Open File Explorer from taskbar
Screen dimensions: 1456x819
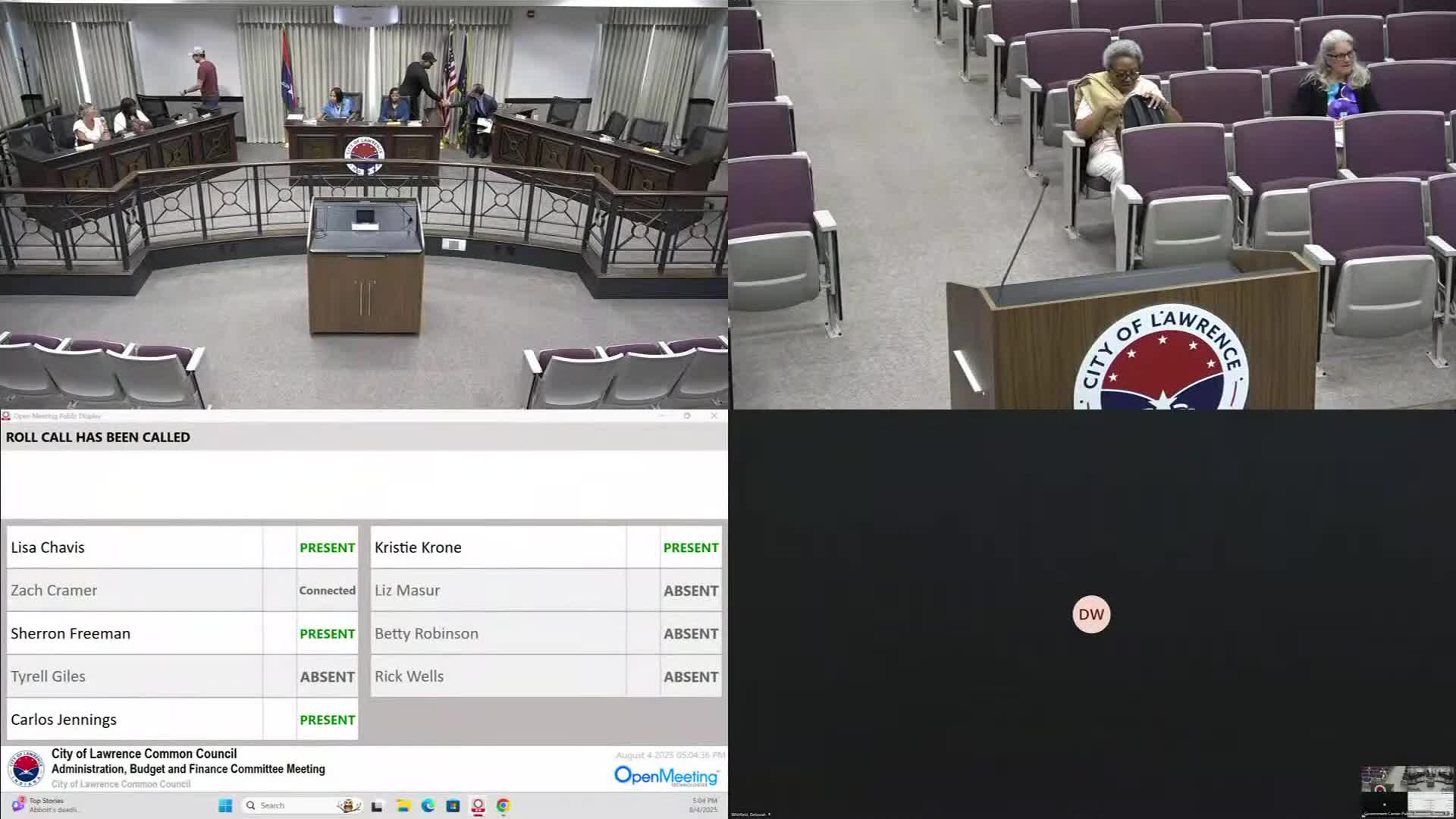pos(403,805)
